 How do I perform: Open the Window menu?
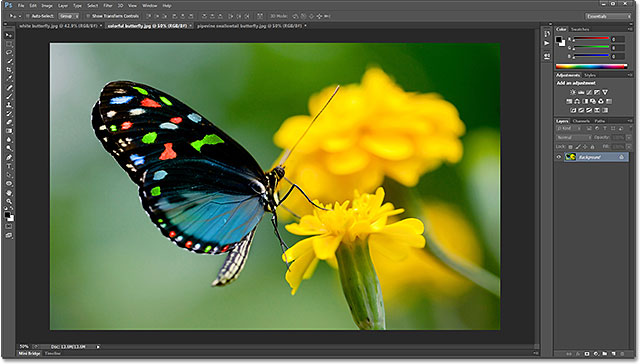tap(149, 6)
